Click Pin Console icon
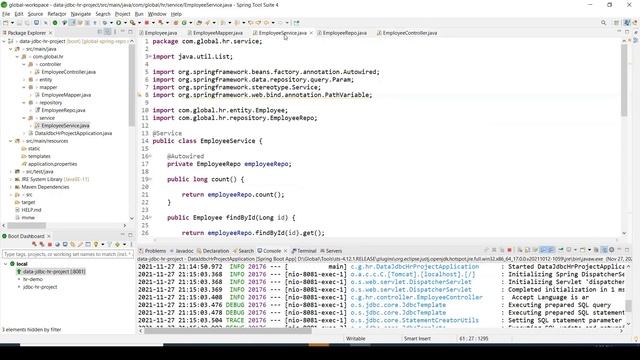 561,250
